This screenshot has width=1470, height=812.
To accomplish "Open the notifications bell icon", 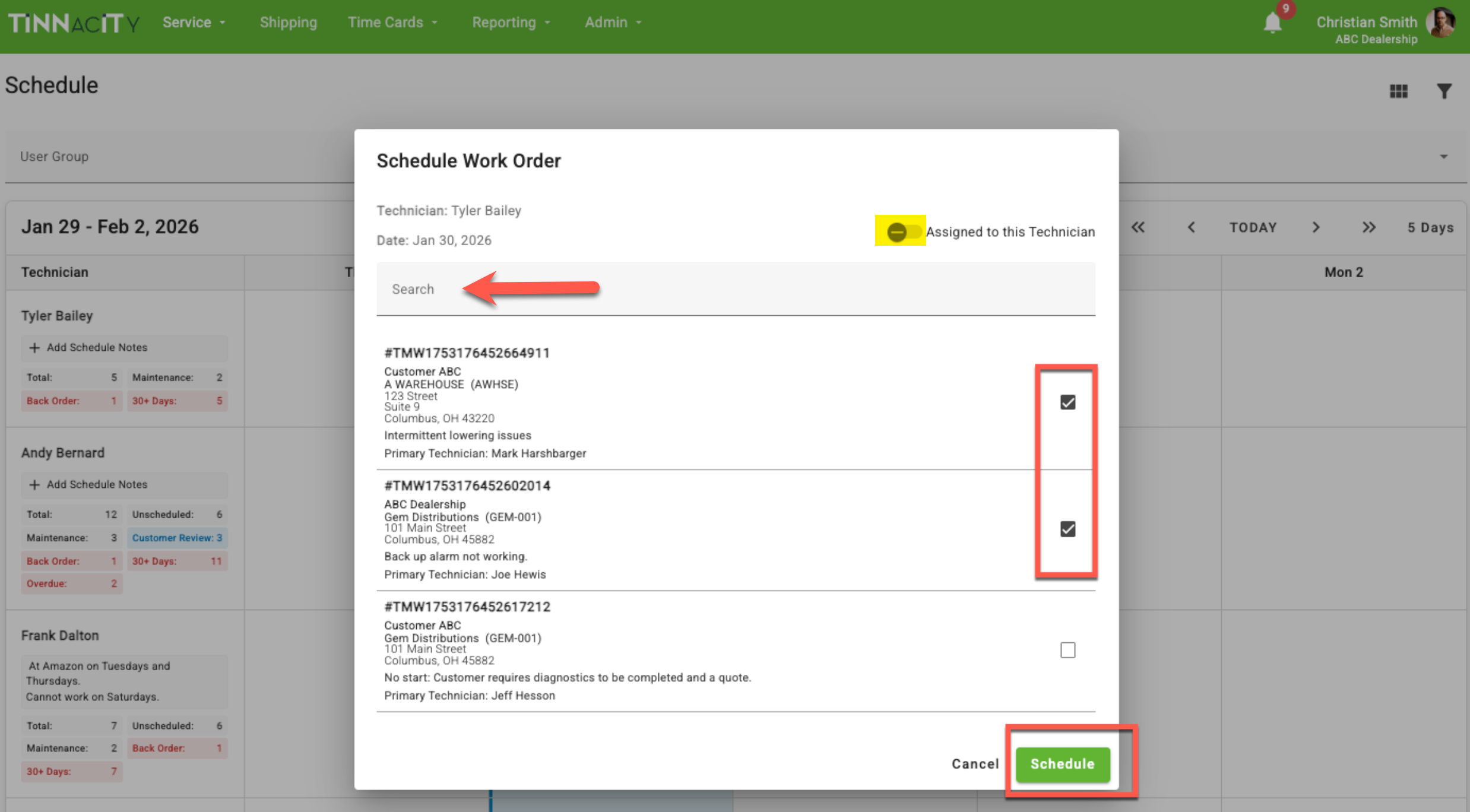I will tap(1272, 23).
